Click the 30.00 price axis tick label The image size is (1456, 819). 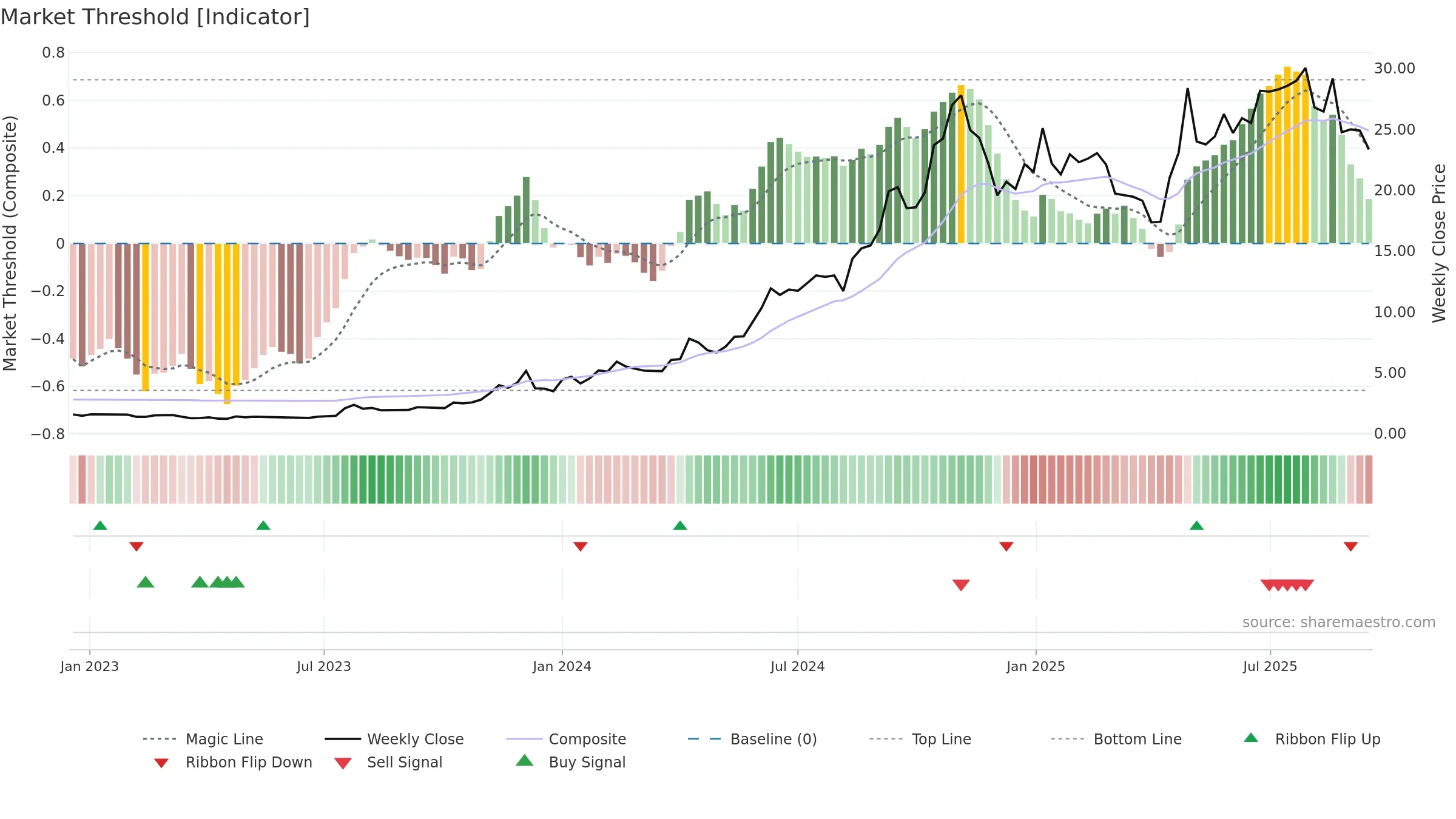coord(1395,68)
